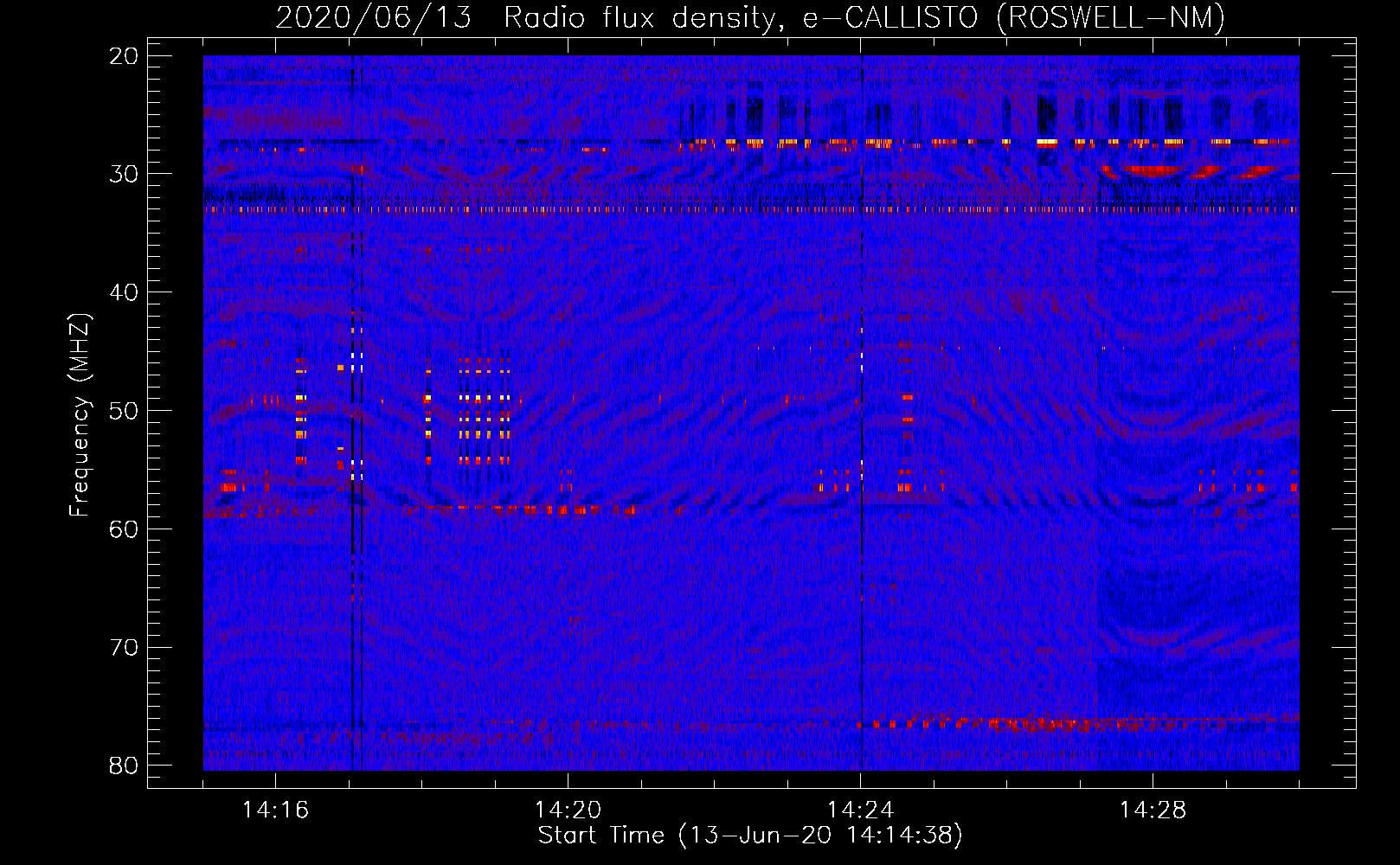The image size is (1400, 865).
Task: Select the 50 MHz frequency tick label
Action: click(125, 411)
